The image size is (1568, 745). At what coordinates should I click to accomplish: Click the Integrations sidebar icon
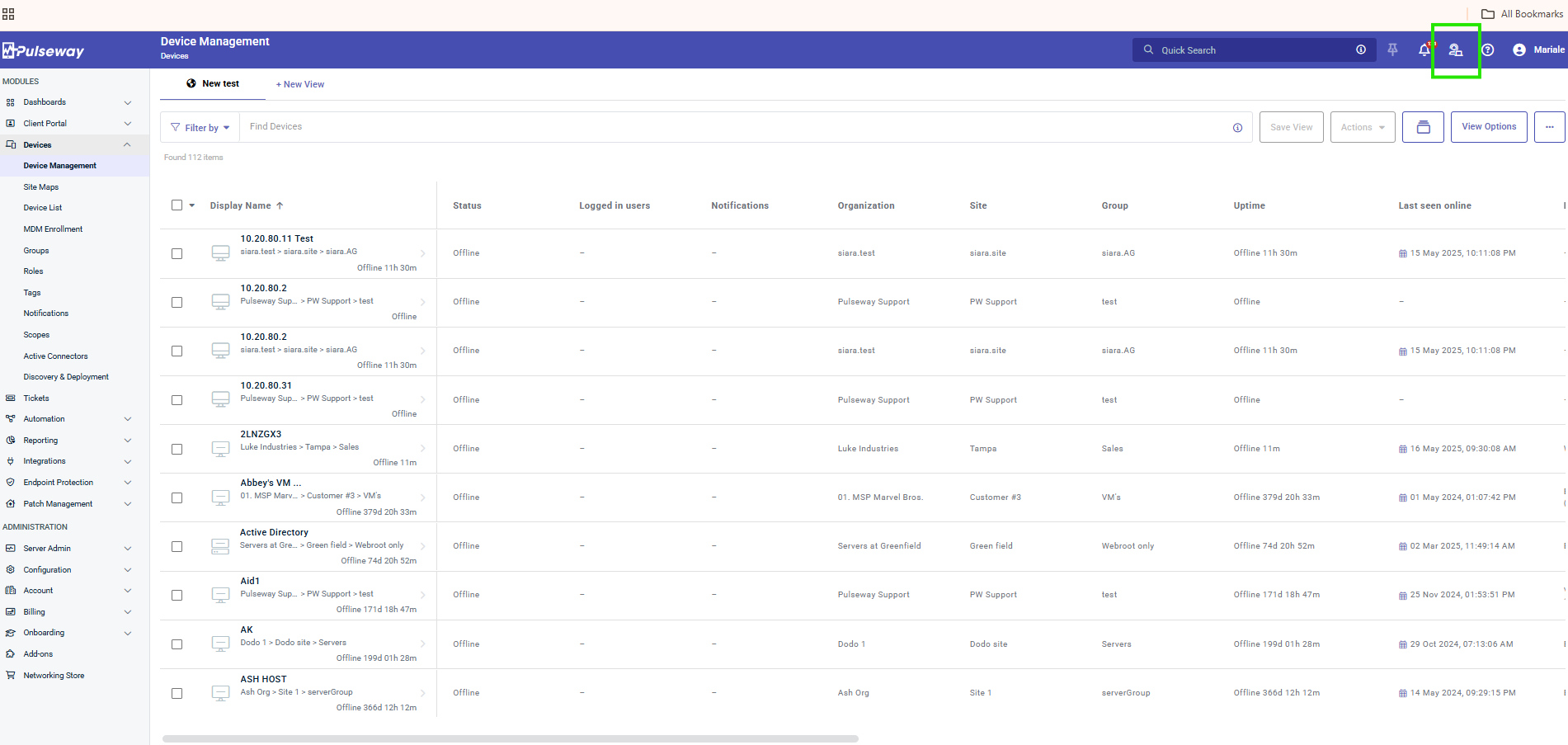coord(11,461)
